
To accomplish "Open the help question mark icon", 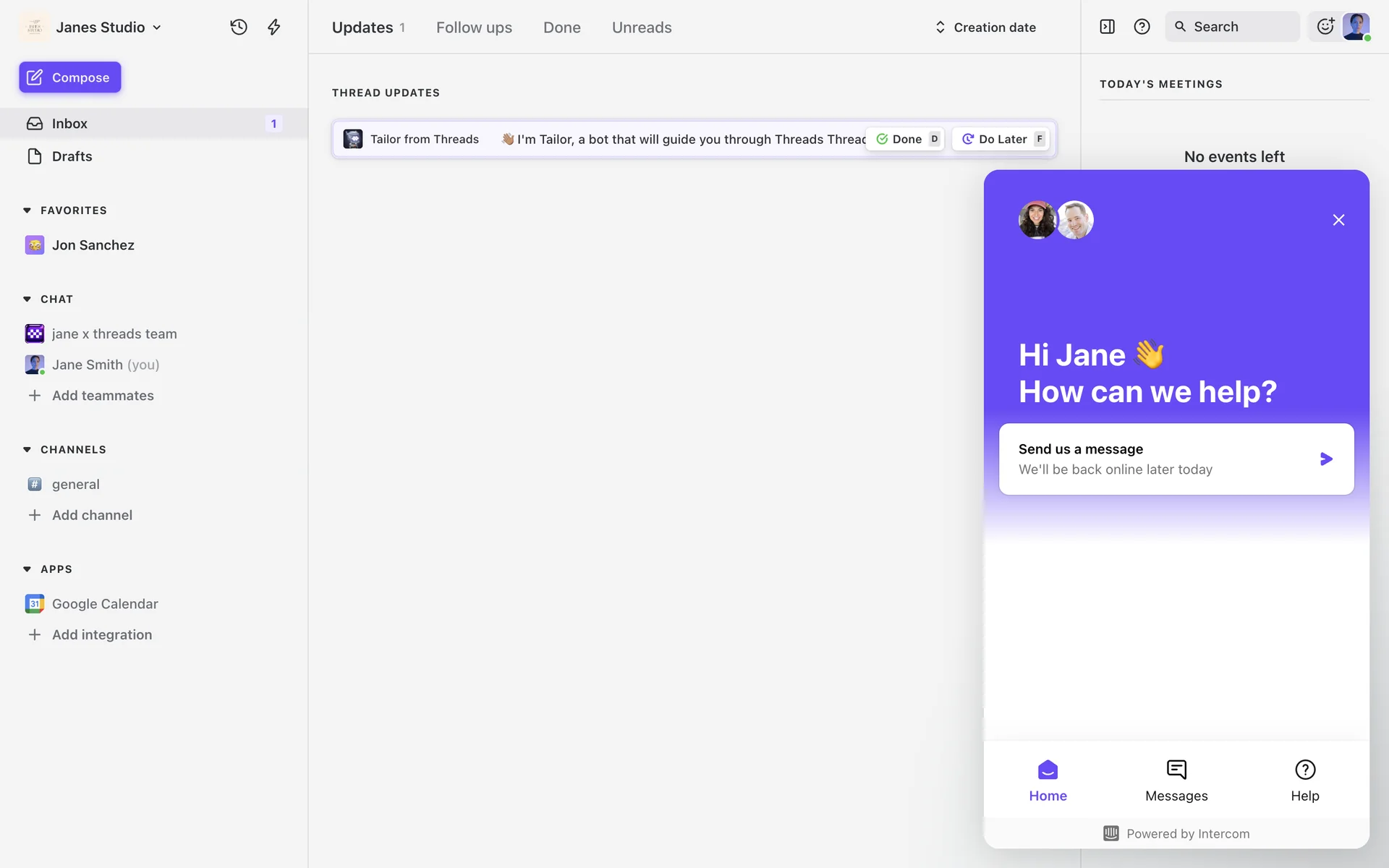I will tap(1142, 27).
